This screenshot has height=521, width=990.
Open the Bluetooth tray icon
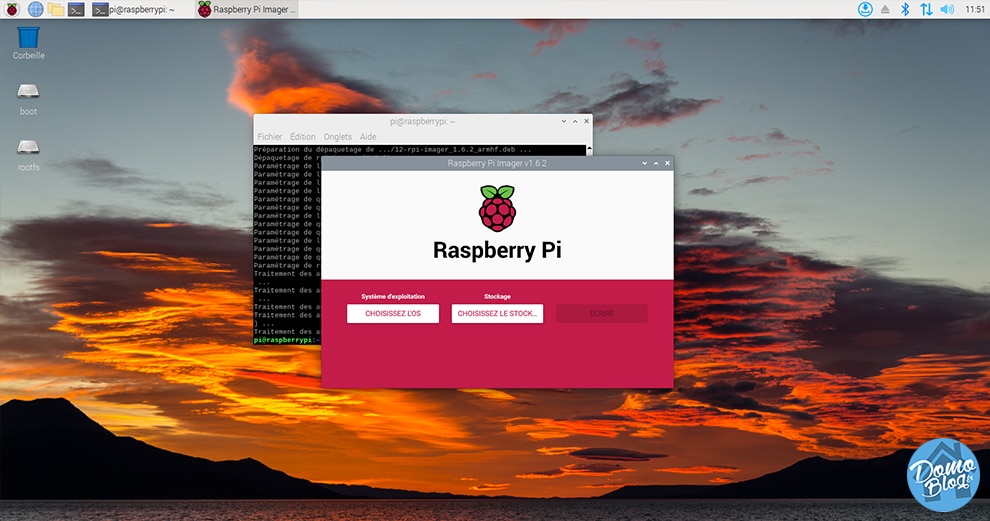click(x=905, y=9)
